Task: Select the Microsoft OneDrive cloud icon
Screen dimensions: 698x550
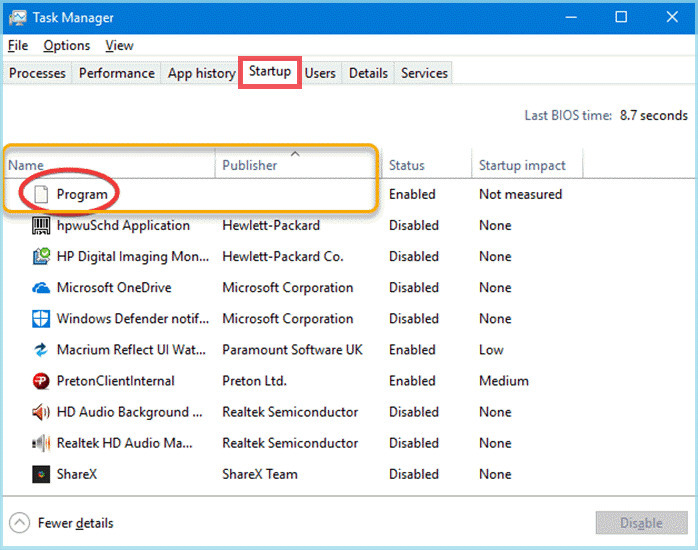Action: 41,288
